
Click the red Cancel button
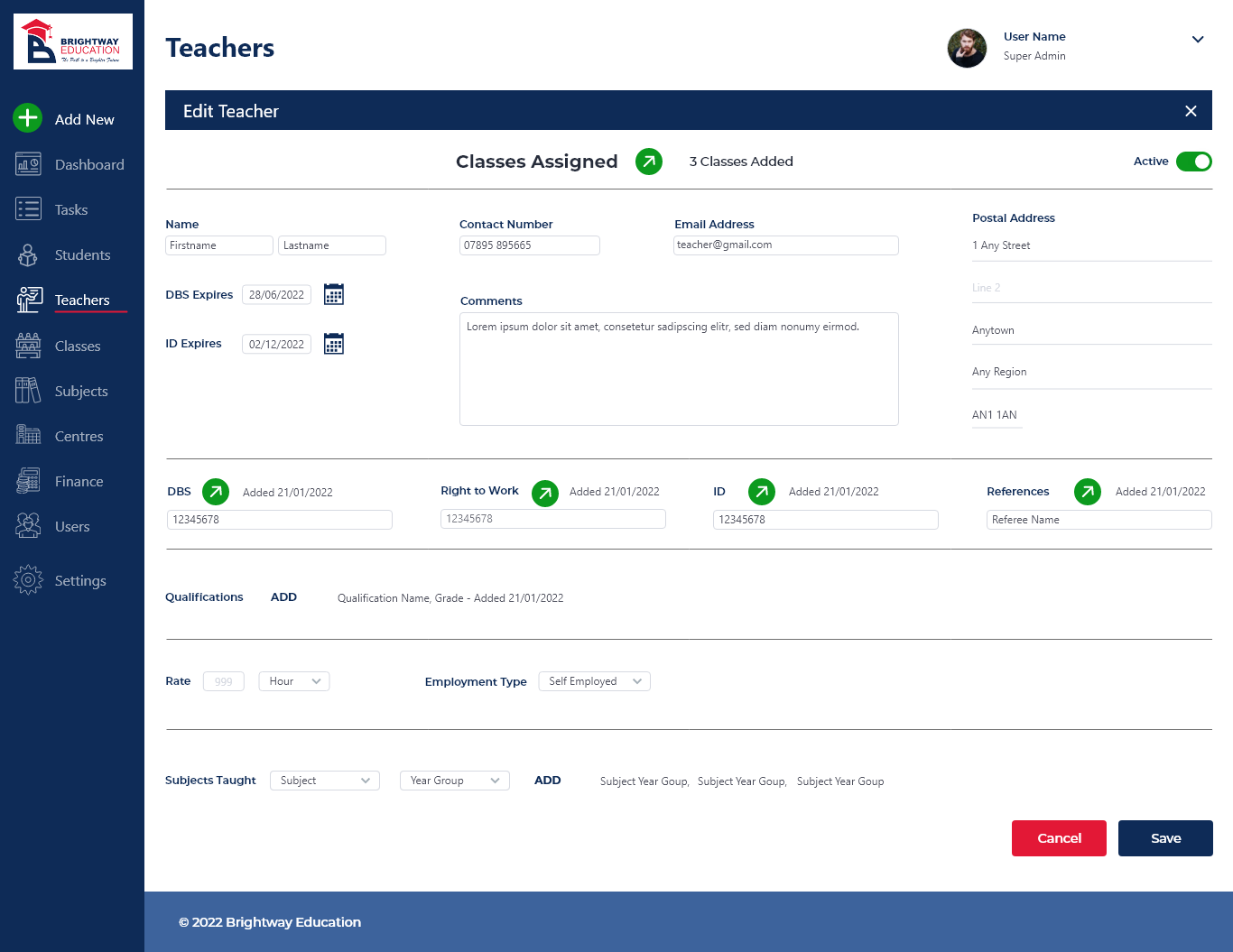coord(1059,838)
